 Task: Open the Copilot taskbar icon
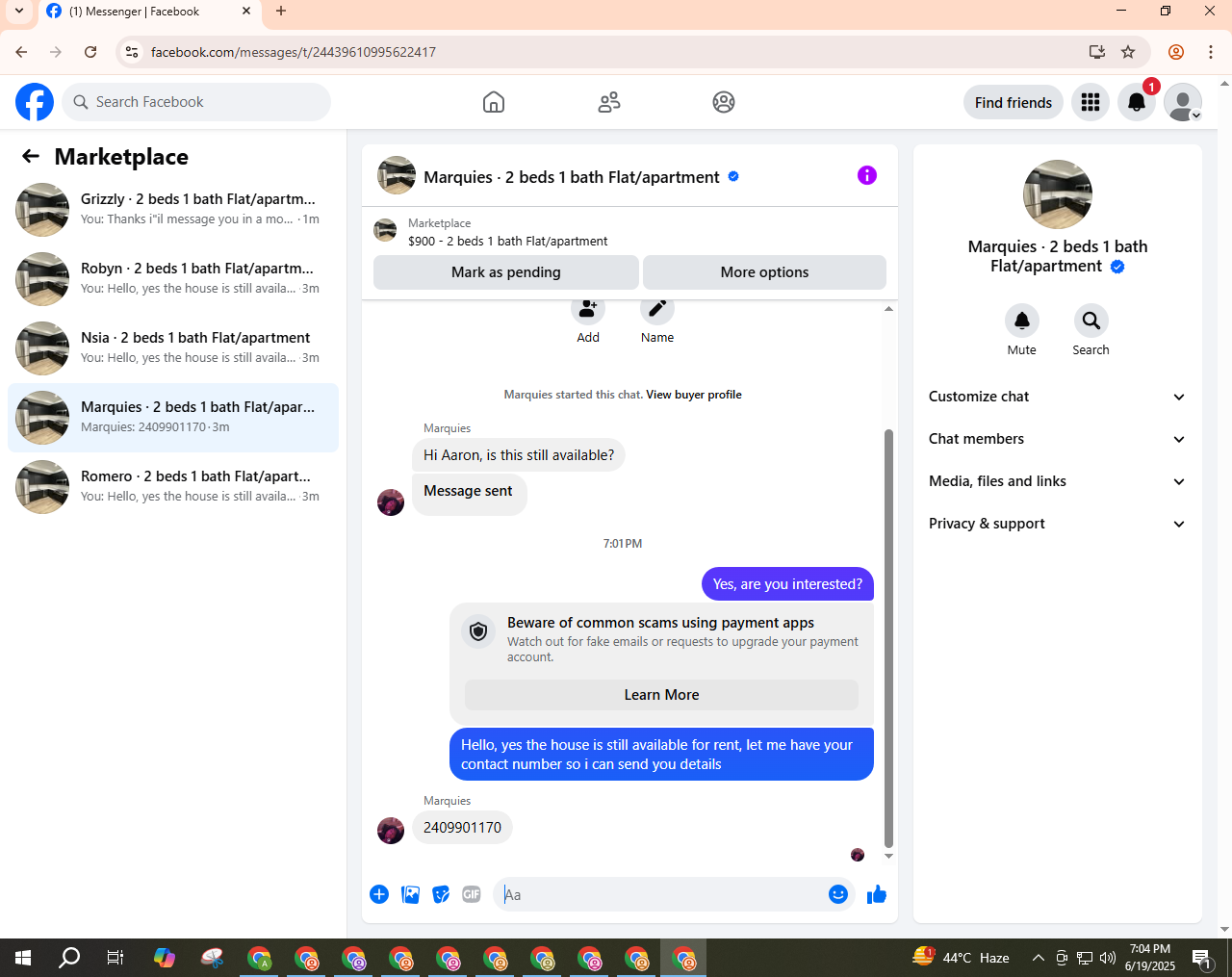pos(165,958)
